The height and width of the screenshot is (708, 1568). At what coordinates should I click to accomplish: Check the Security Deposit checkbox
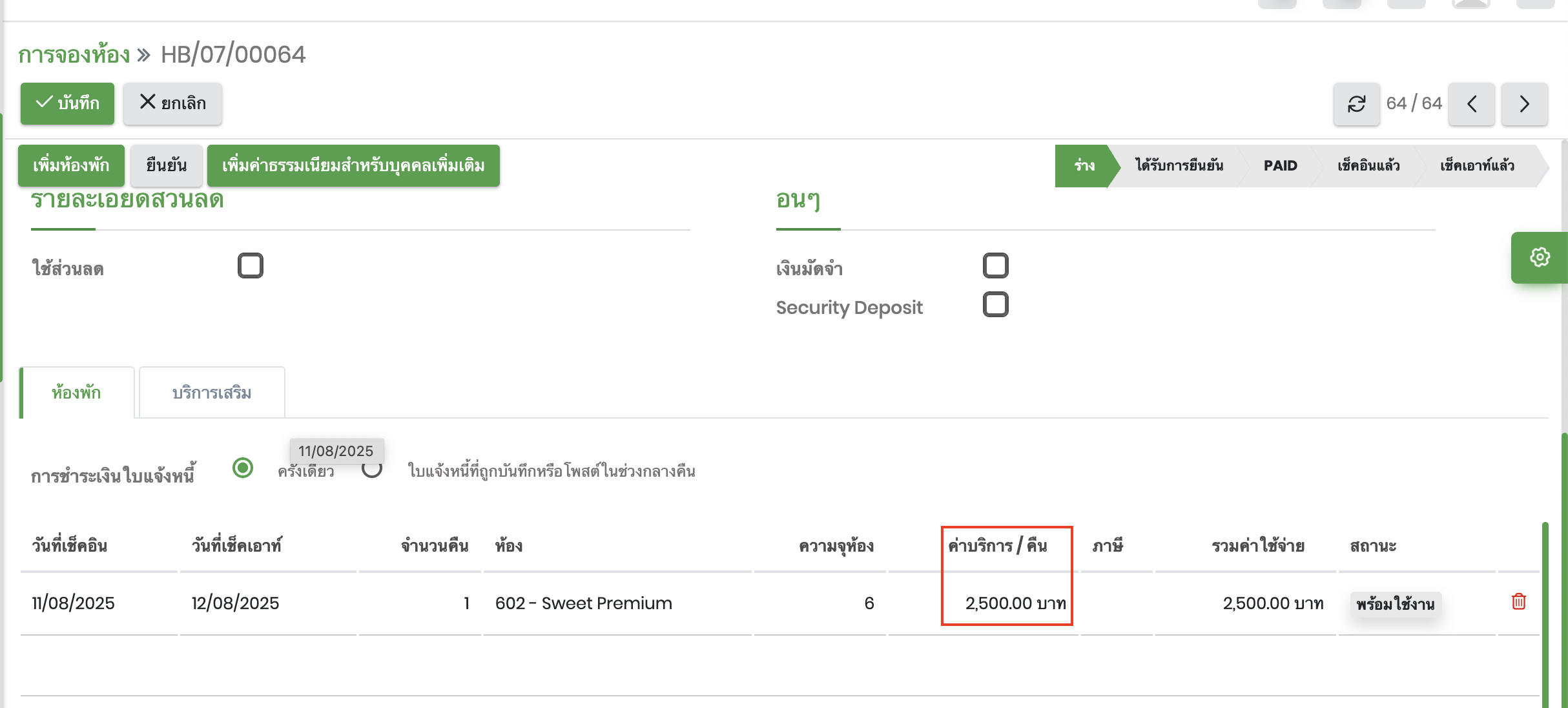click(995, 304)
